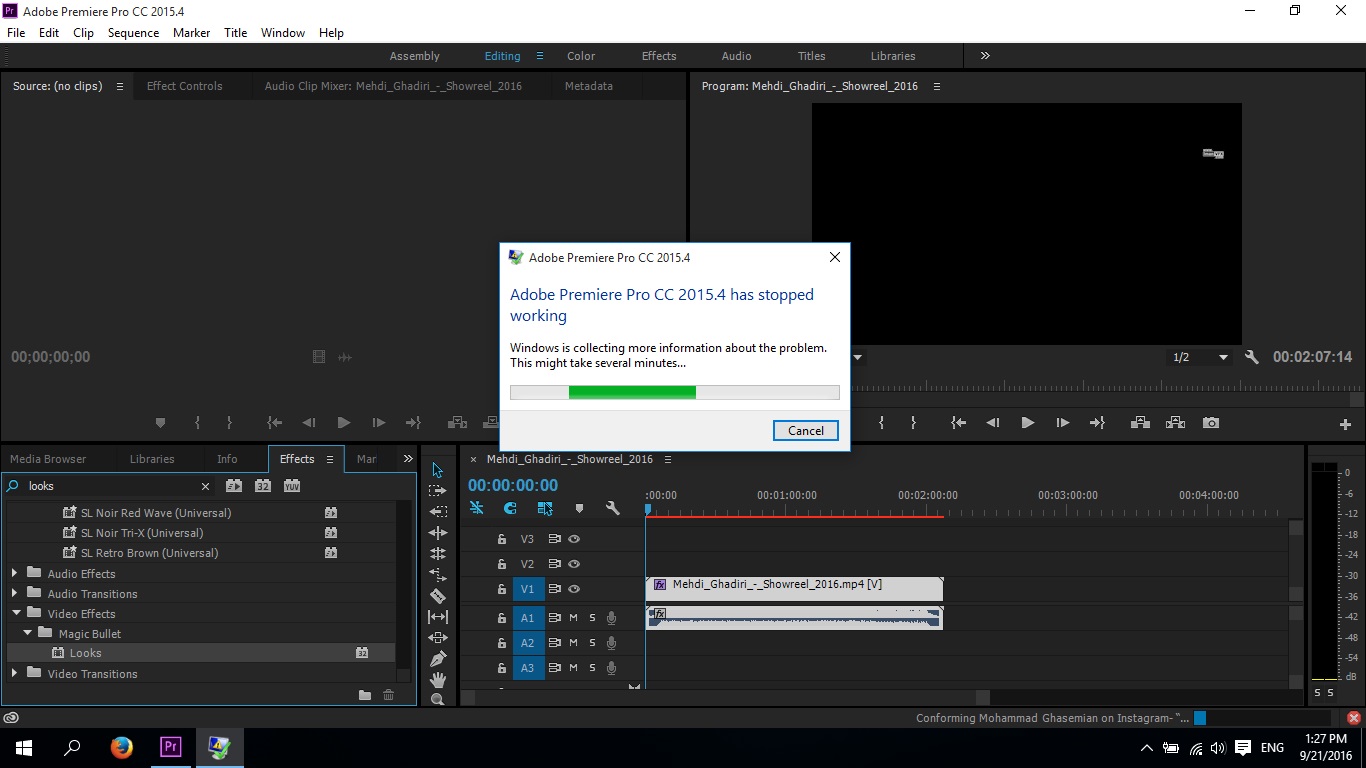
Task: Toggle YUV Effects filter
Action: [292, 486]
